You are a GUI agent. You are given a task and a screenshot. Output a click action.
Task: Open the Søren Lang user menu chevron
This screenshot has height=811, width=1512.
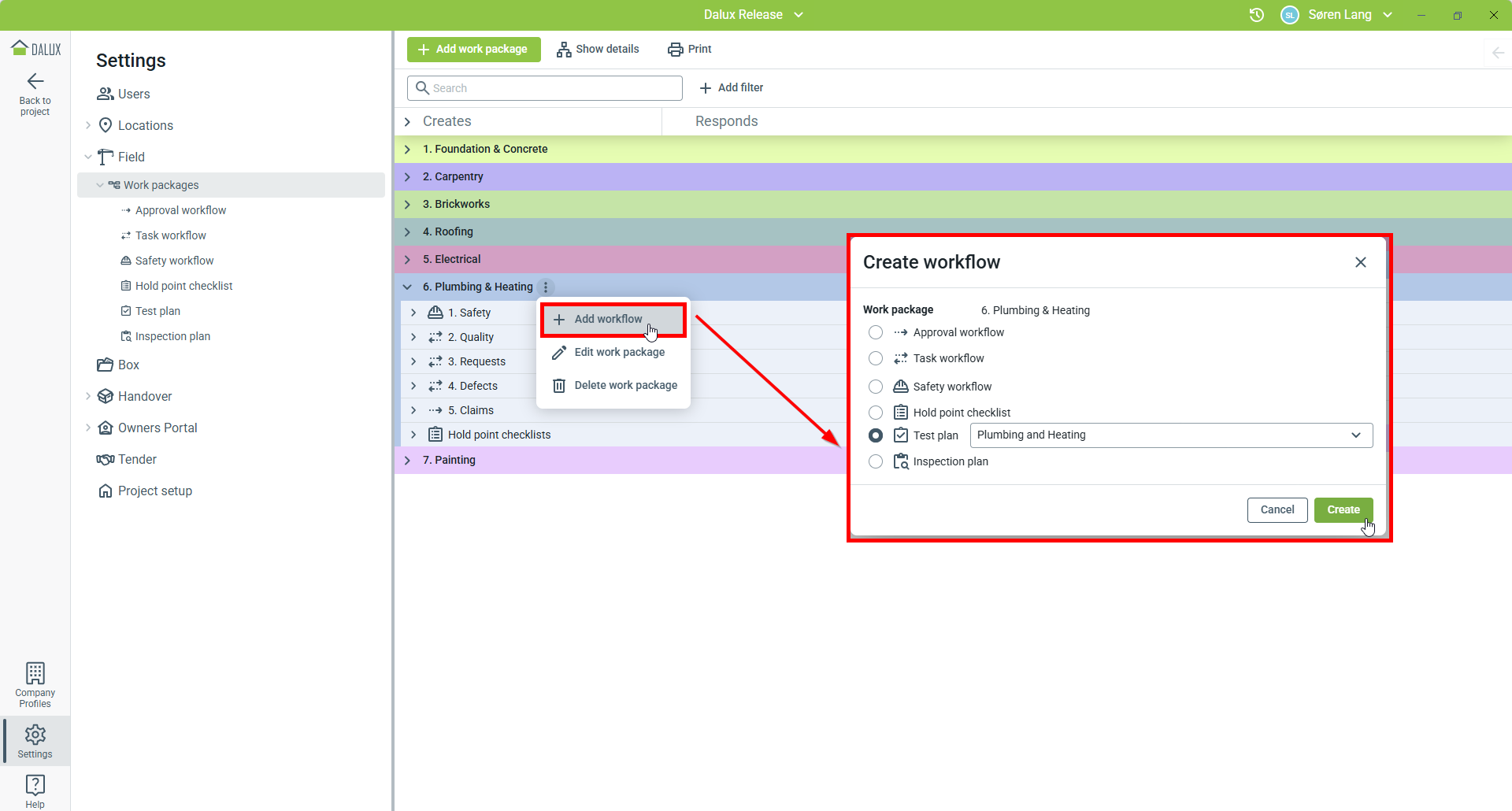1388,15
